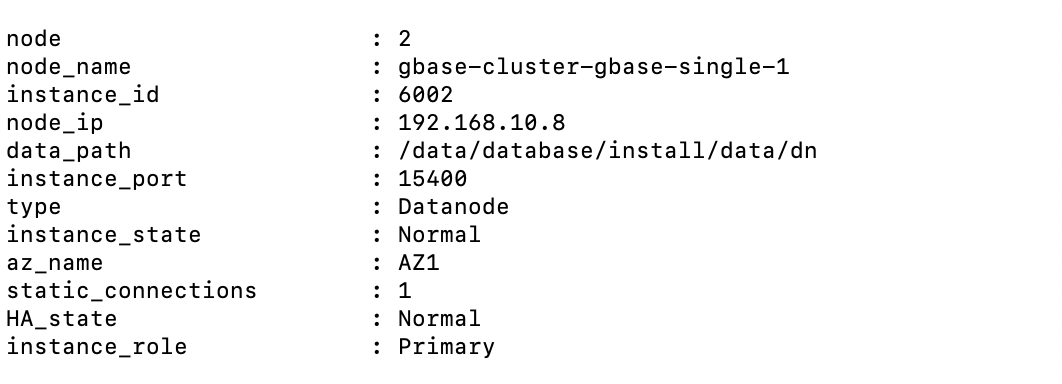The image size is (1062, 384).
Task: Click the node_name label
Action: point(68,68)
